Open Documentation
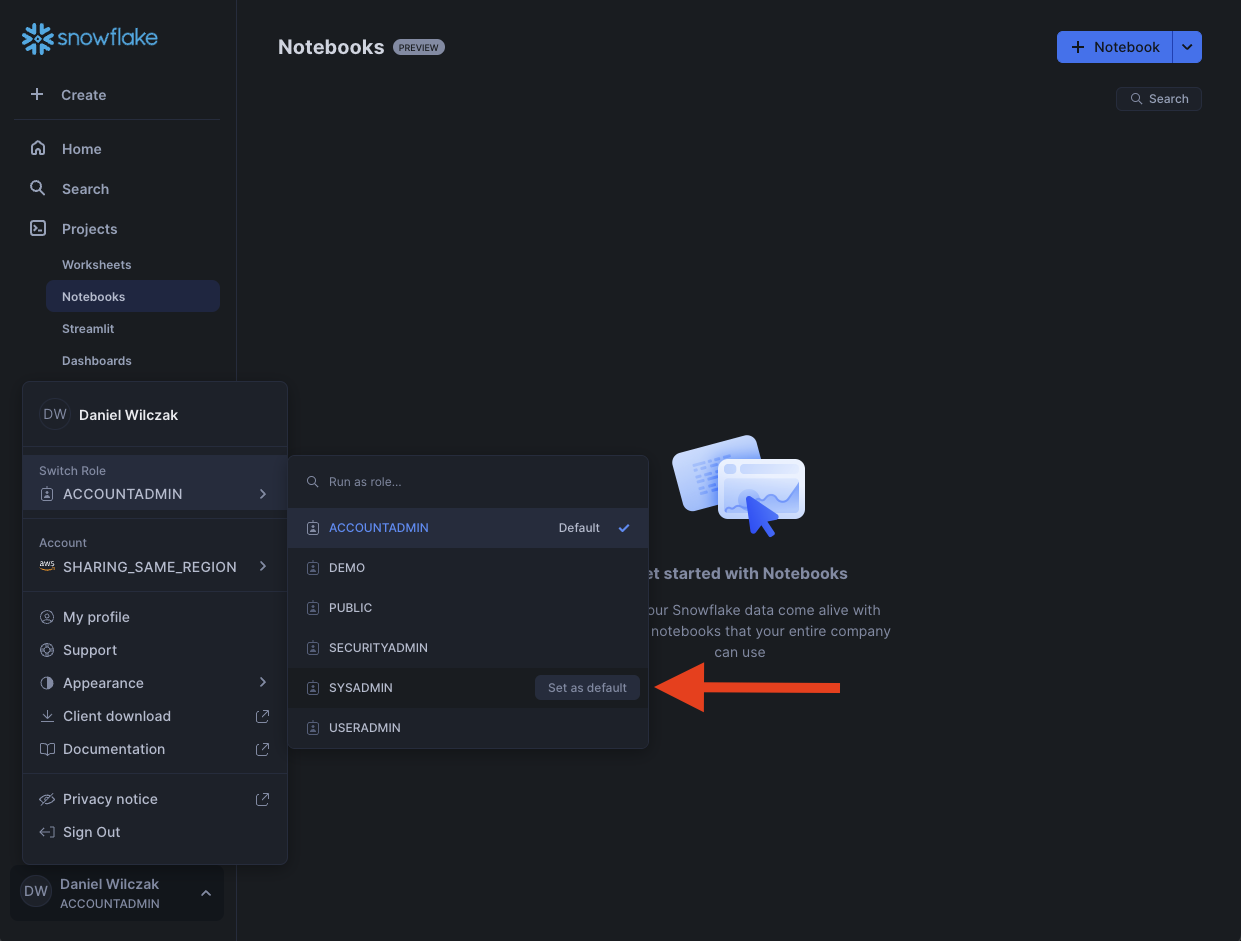 point(155,749)
